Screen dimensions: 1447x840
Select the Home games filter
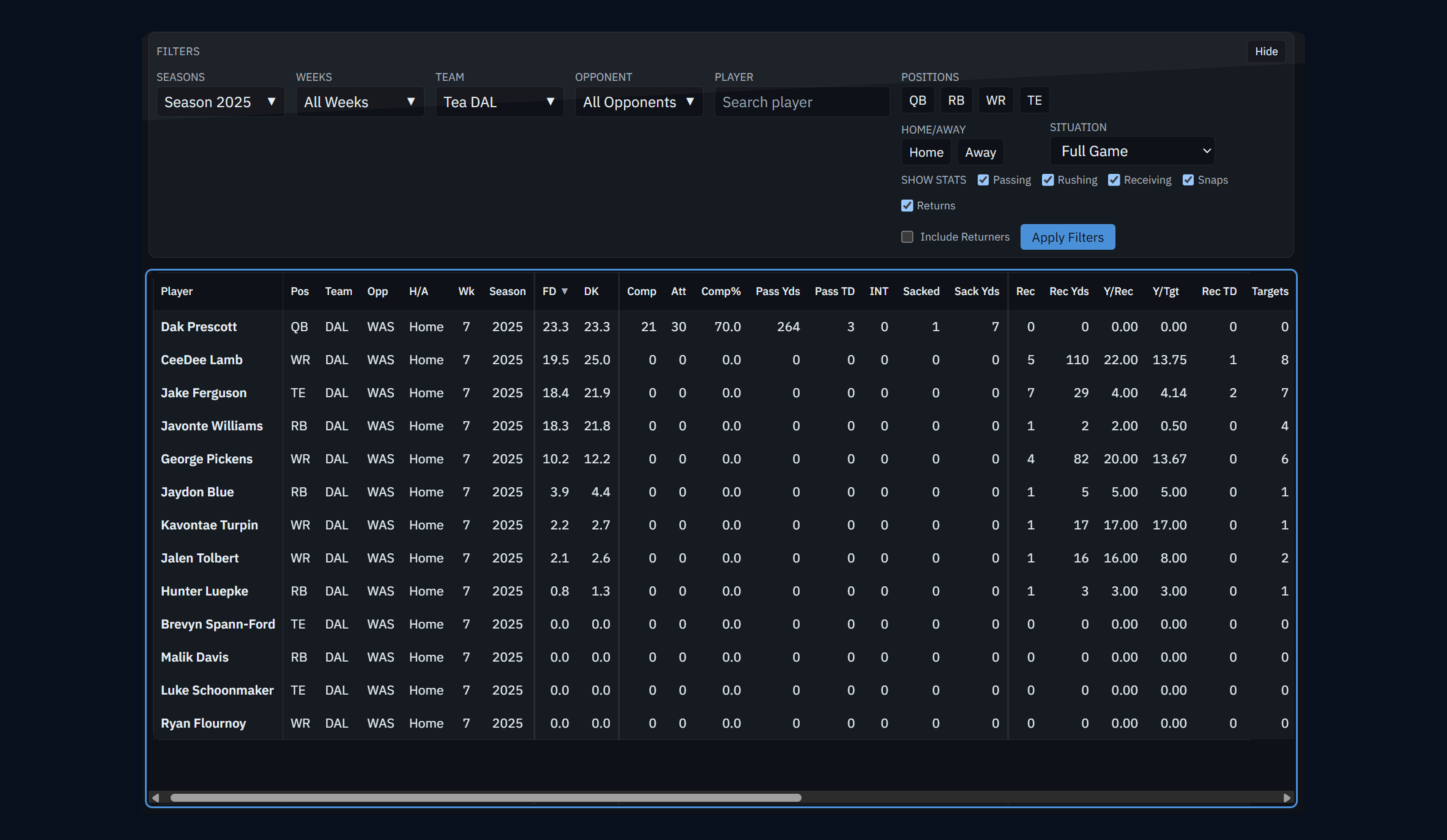click(926, 152)
